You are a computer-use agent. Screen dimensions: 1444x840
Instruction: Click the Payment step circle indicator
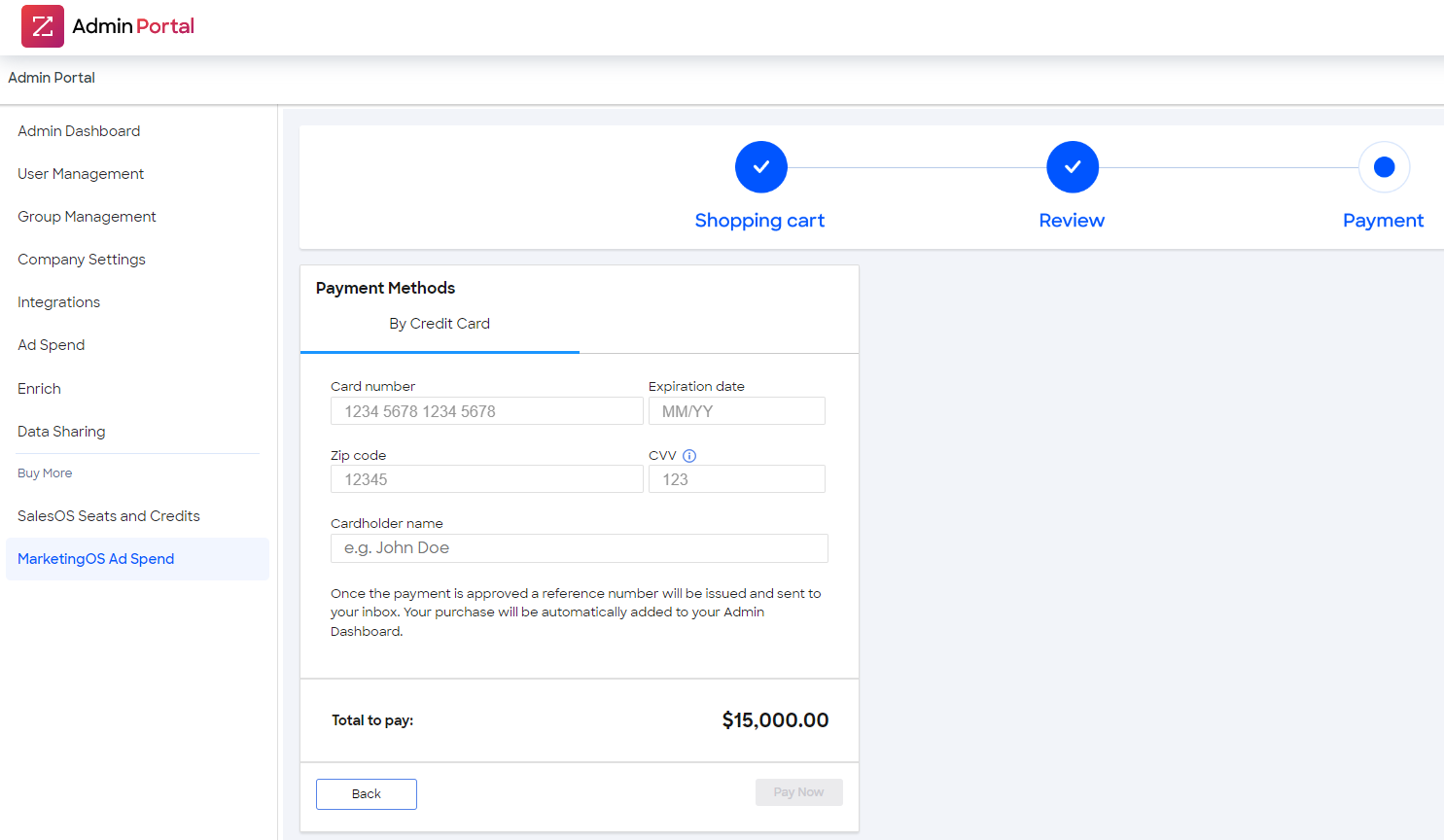(x=1384, y=167)
